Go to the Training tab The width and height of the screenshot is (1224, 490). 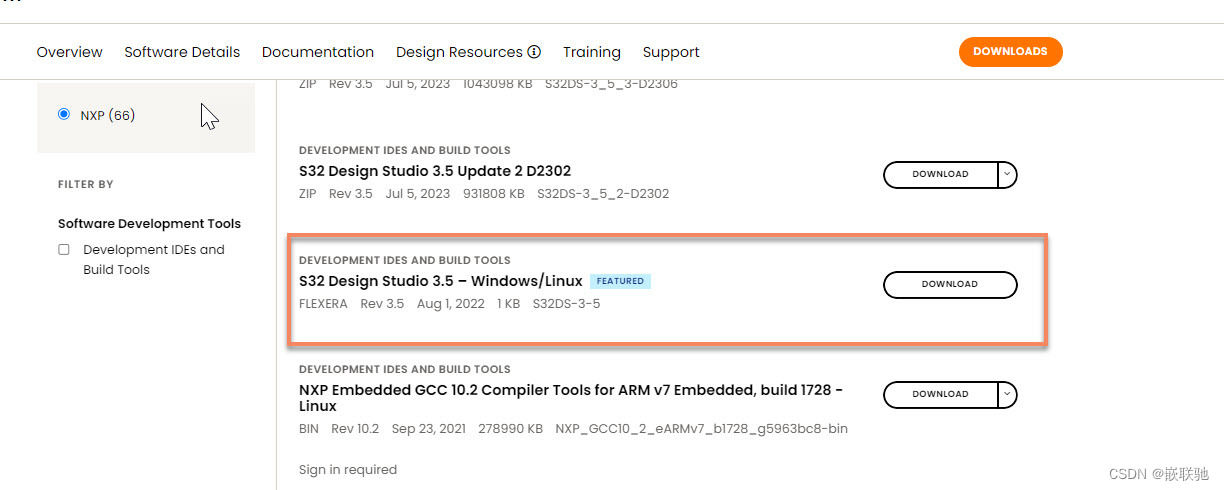pos(592,52)
